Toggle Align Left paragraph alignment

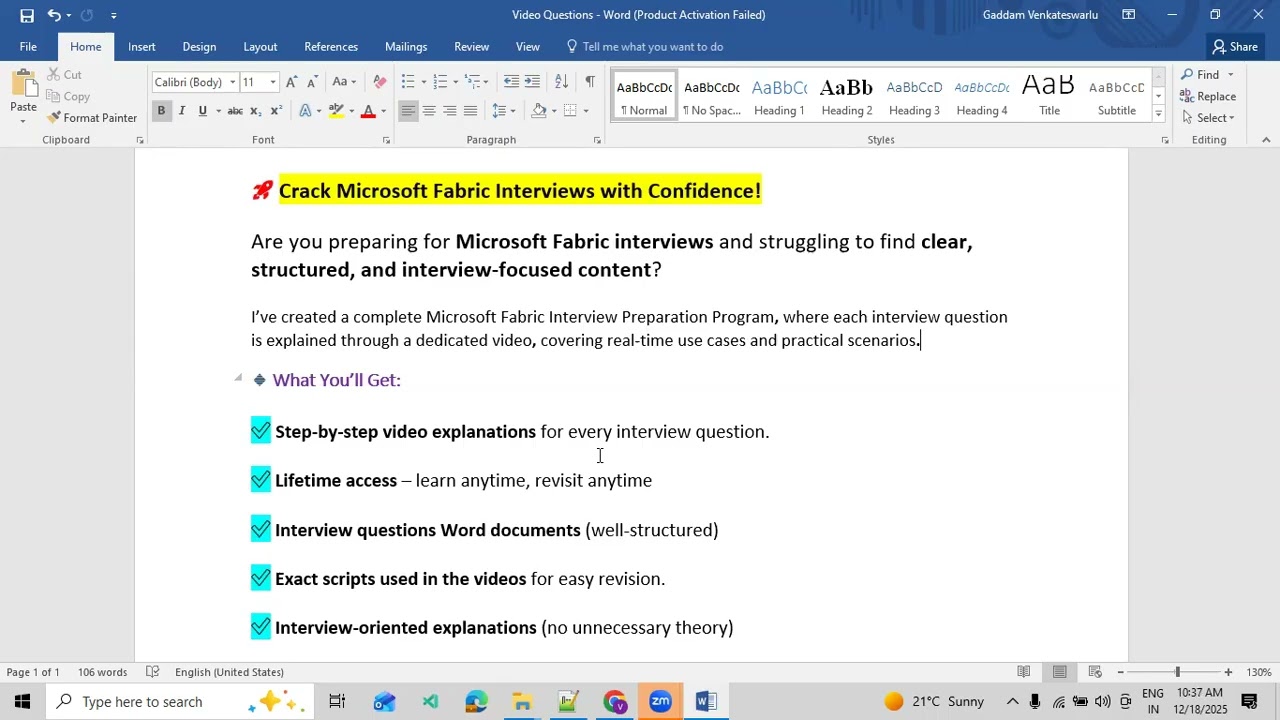point(408,111)
